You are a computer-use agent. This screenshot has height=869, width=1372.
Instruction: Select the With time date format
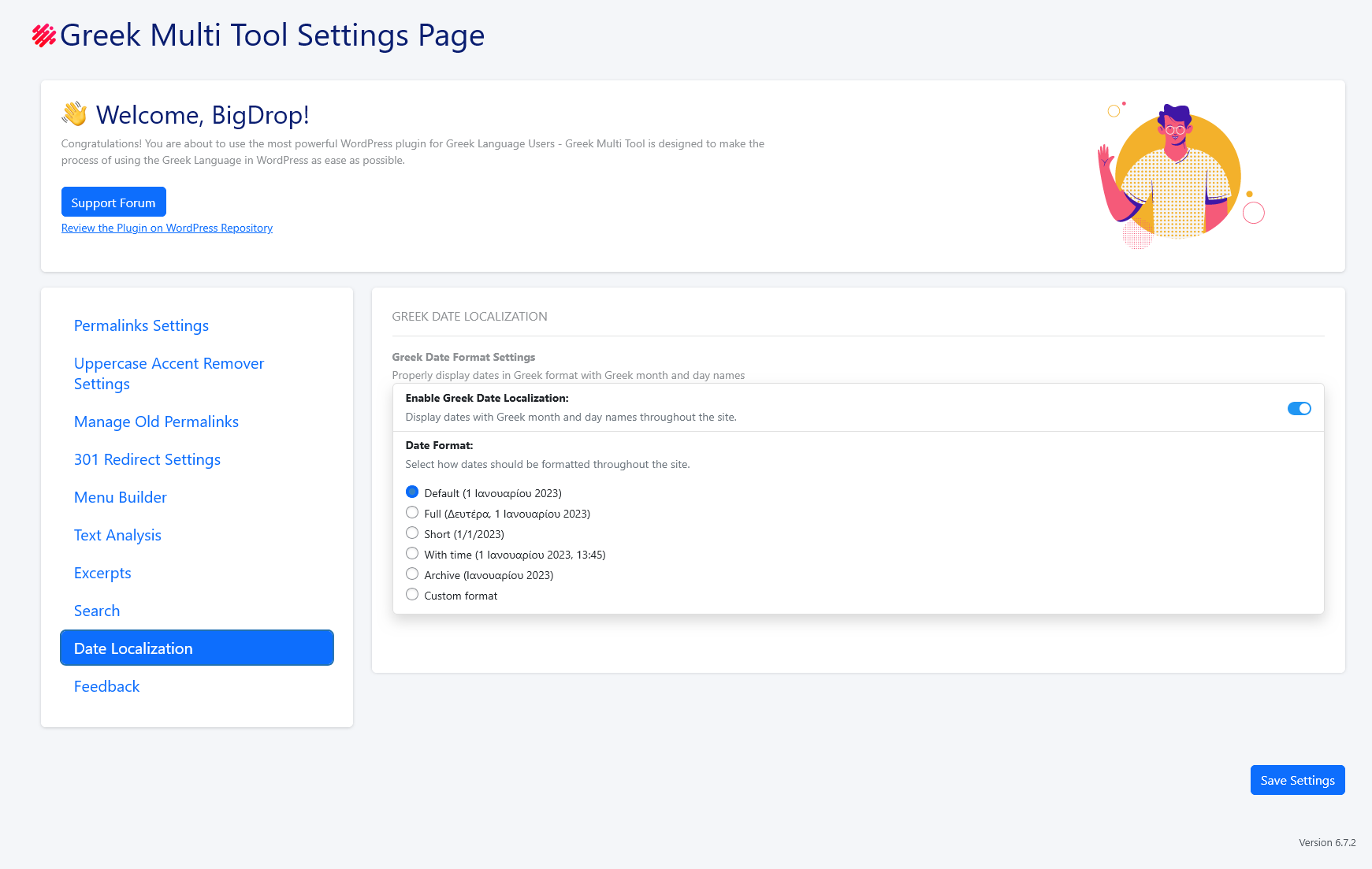[x=412, y=553]
